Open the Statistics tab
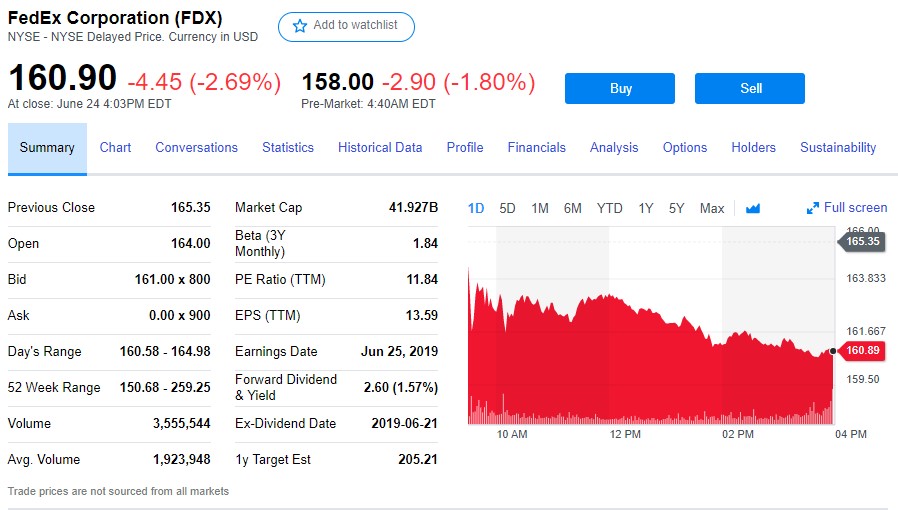This screenshot has width=898, height=510. [287, 148]
